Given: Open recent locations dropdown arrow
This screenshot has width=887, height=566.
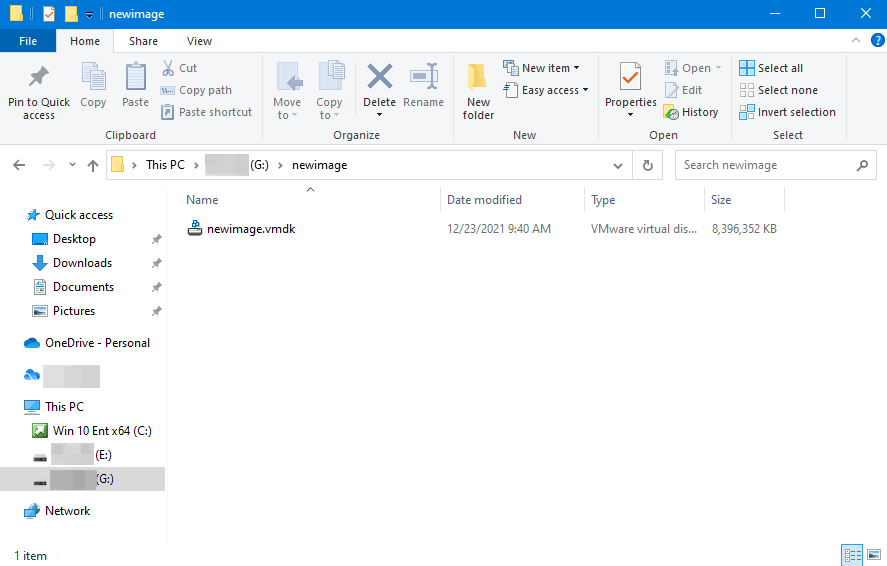Looking at the screenshot, I should [72, 165].
